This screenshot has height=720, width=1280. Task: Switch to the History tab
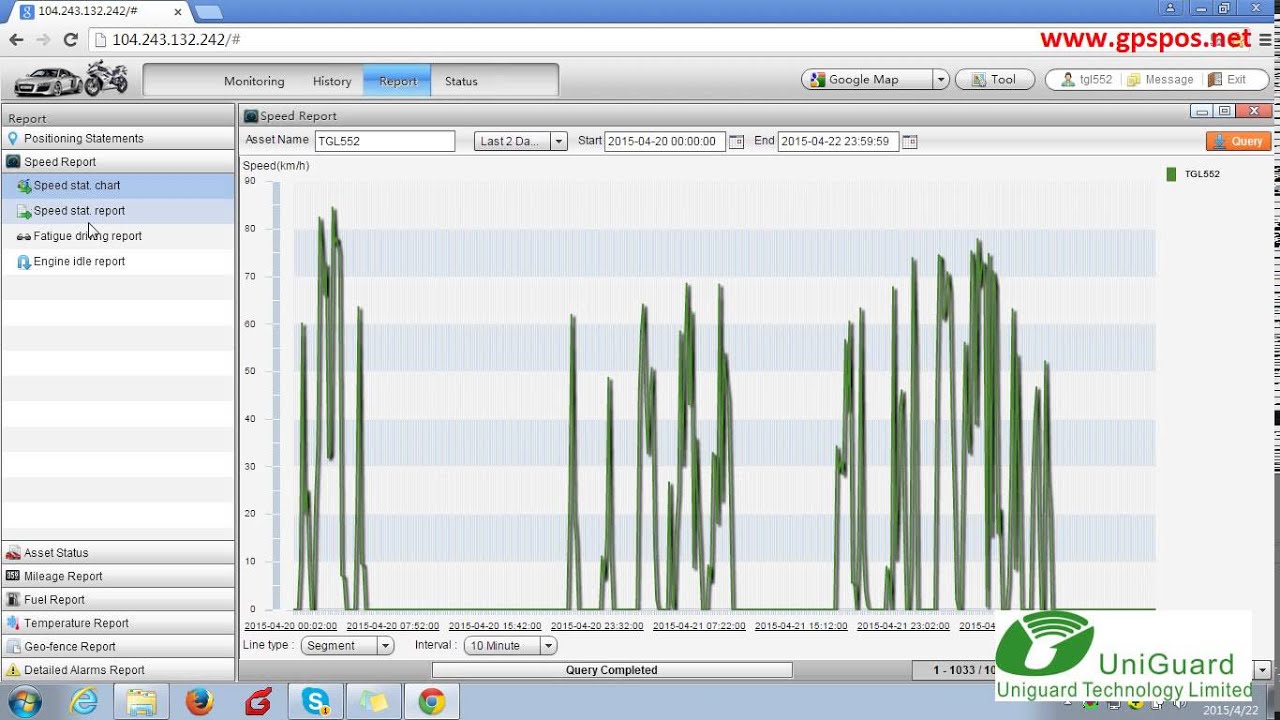tap(332, 81)
